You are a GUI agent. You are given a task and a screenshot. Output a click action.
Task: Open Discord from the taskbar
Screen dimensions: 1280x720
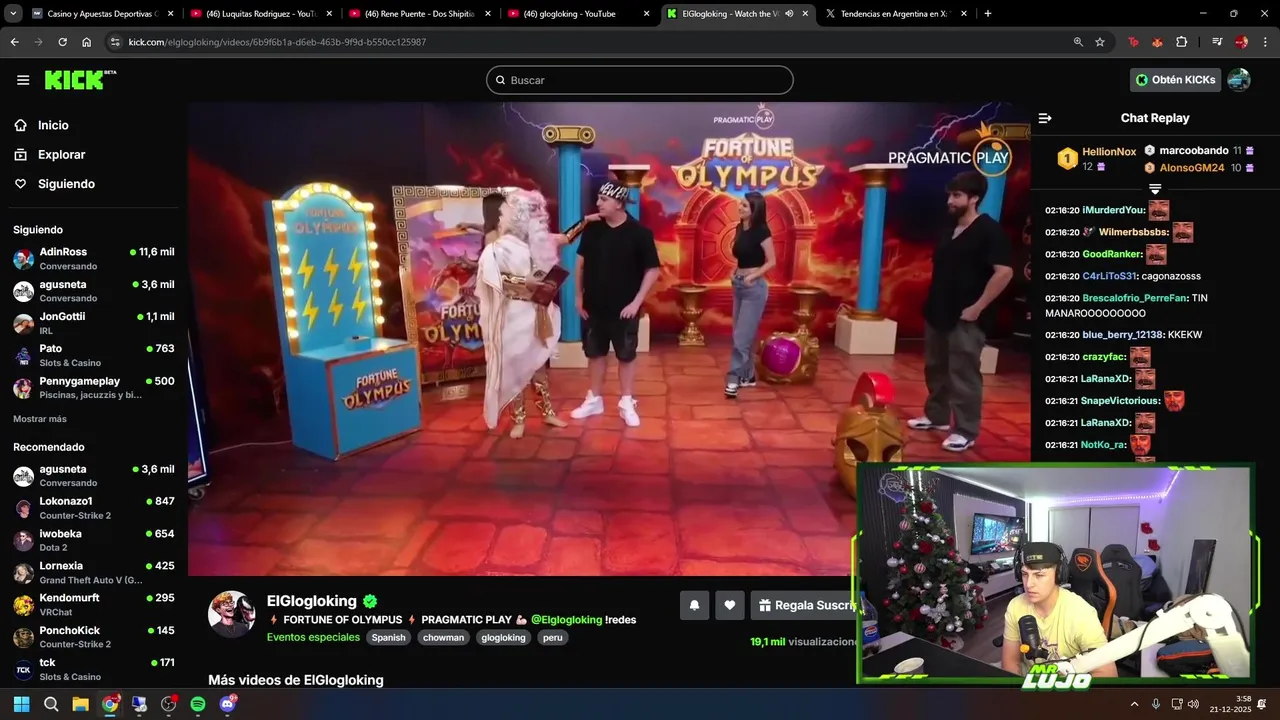227,704
